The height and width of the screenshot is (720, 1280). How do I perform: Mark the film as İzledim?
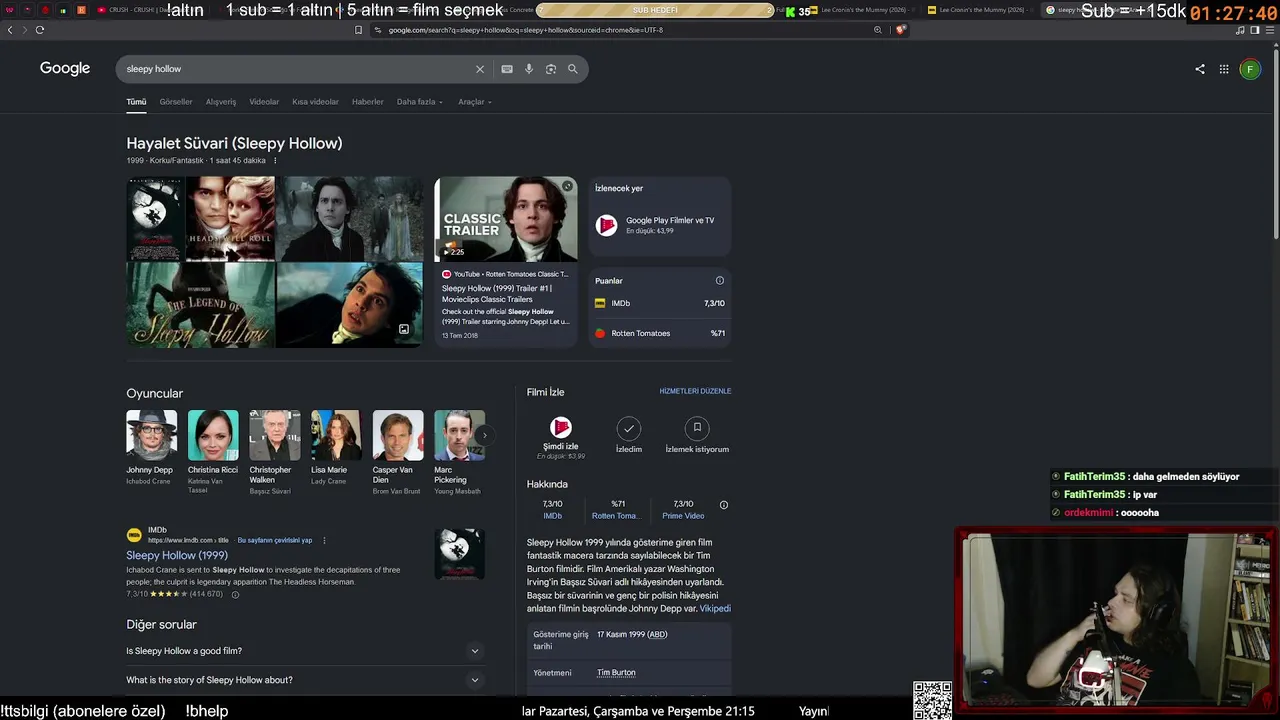pos(628,436)
